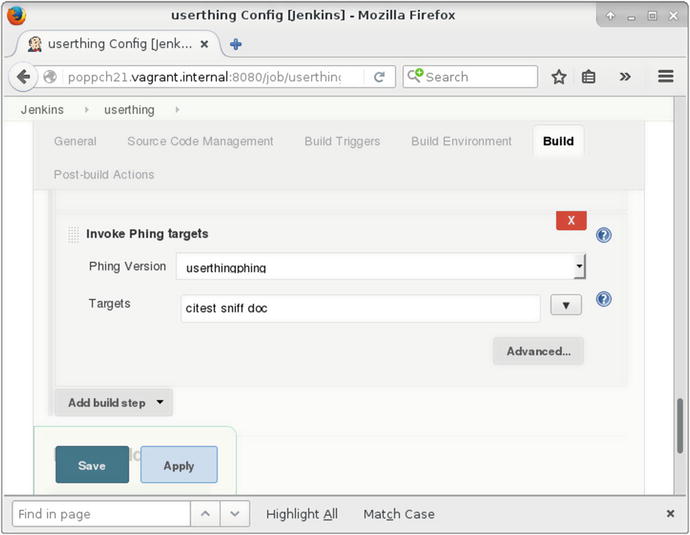This screenshot has height=535, width=690.
Task: Delete the Phing build step with red X
Action: (571, 221)
